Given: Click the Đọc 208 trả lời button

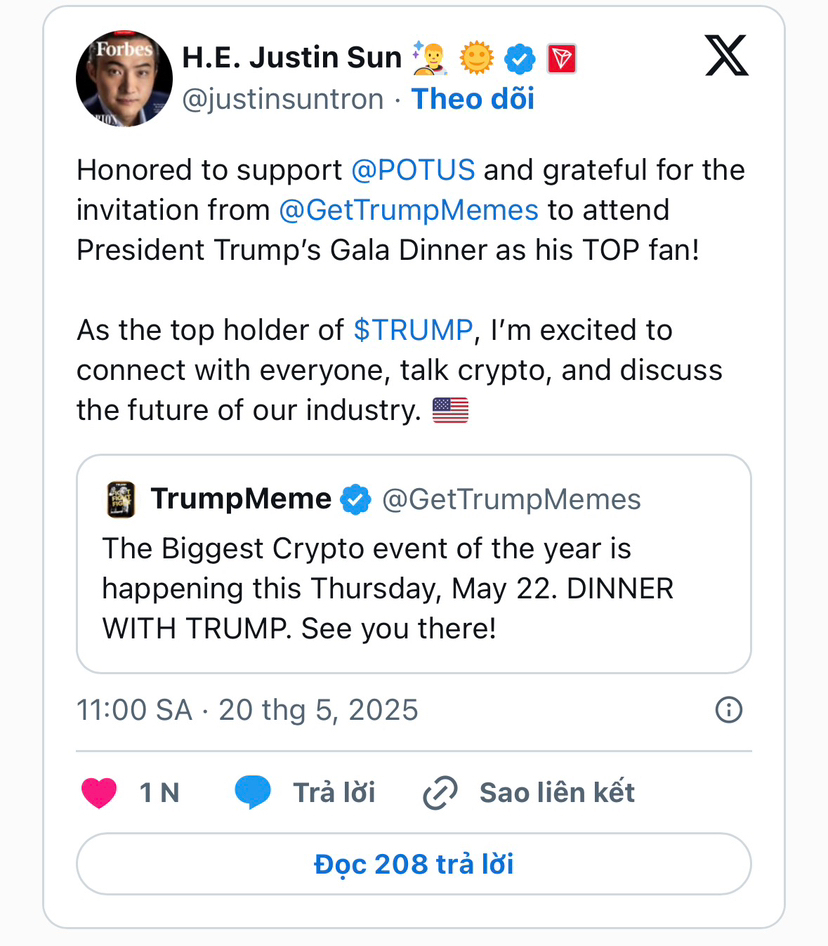Looking at the screenshot, I should point(413,864).
